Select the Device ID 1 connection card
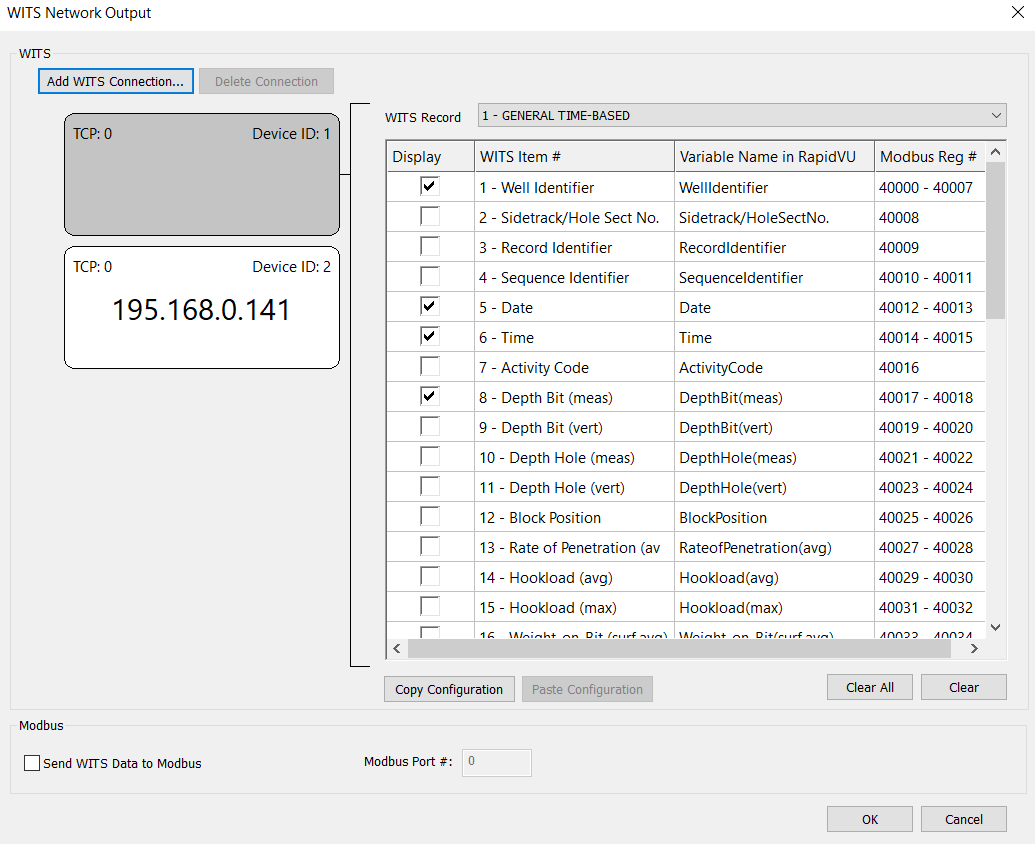The image size is (1035, 844). pyautogui.click(x=201, y=175)
